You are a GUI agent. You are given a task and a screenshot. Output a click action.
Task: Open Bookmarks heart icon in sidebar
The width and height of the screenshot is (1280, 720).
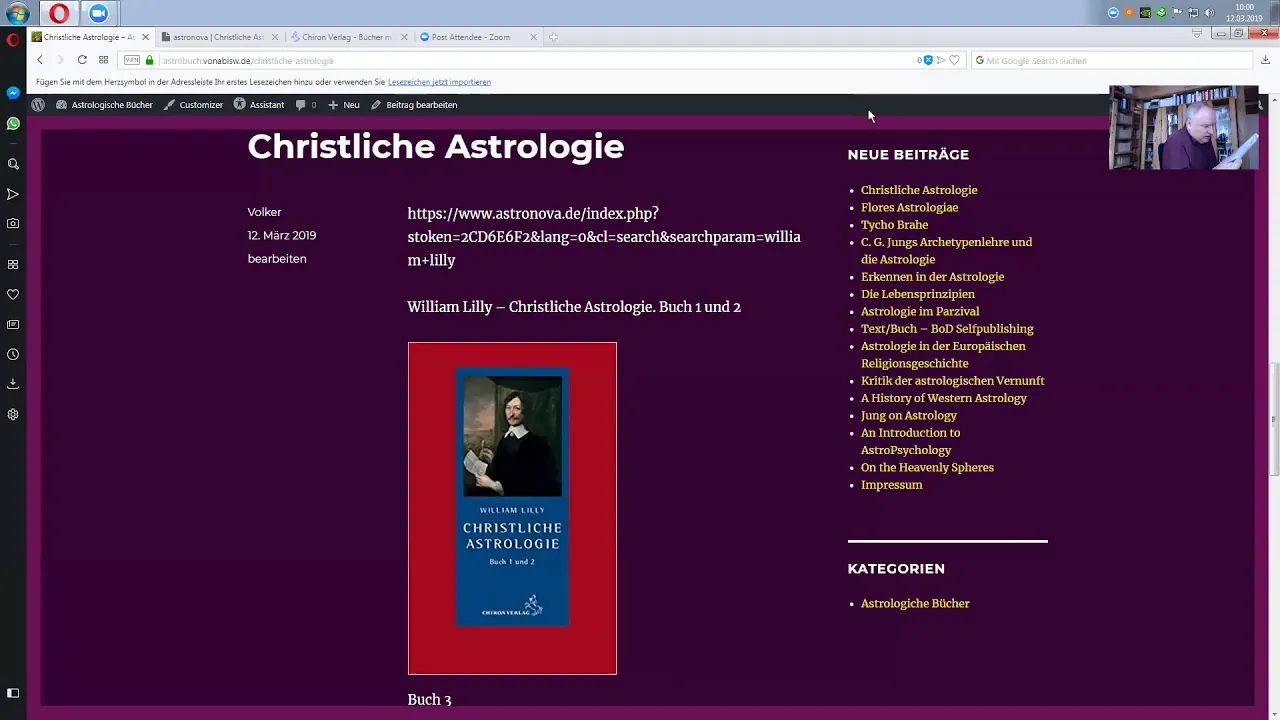pos(13,295)
